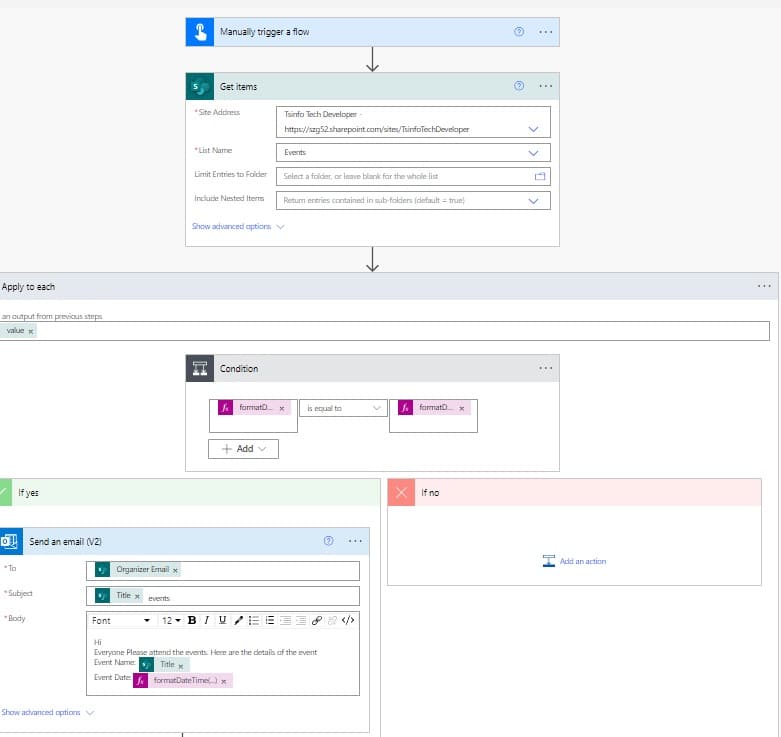Open help for Manually trigger a flow
Image resolution: width=781 pixels, height=737 pixels.
pyautogui.click(x=519, y=32)
